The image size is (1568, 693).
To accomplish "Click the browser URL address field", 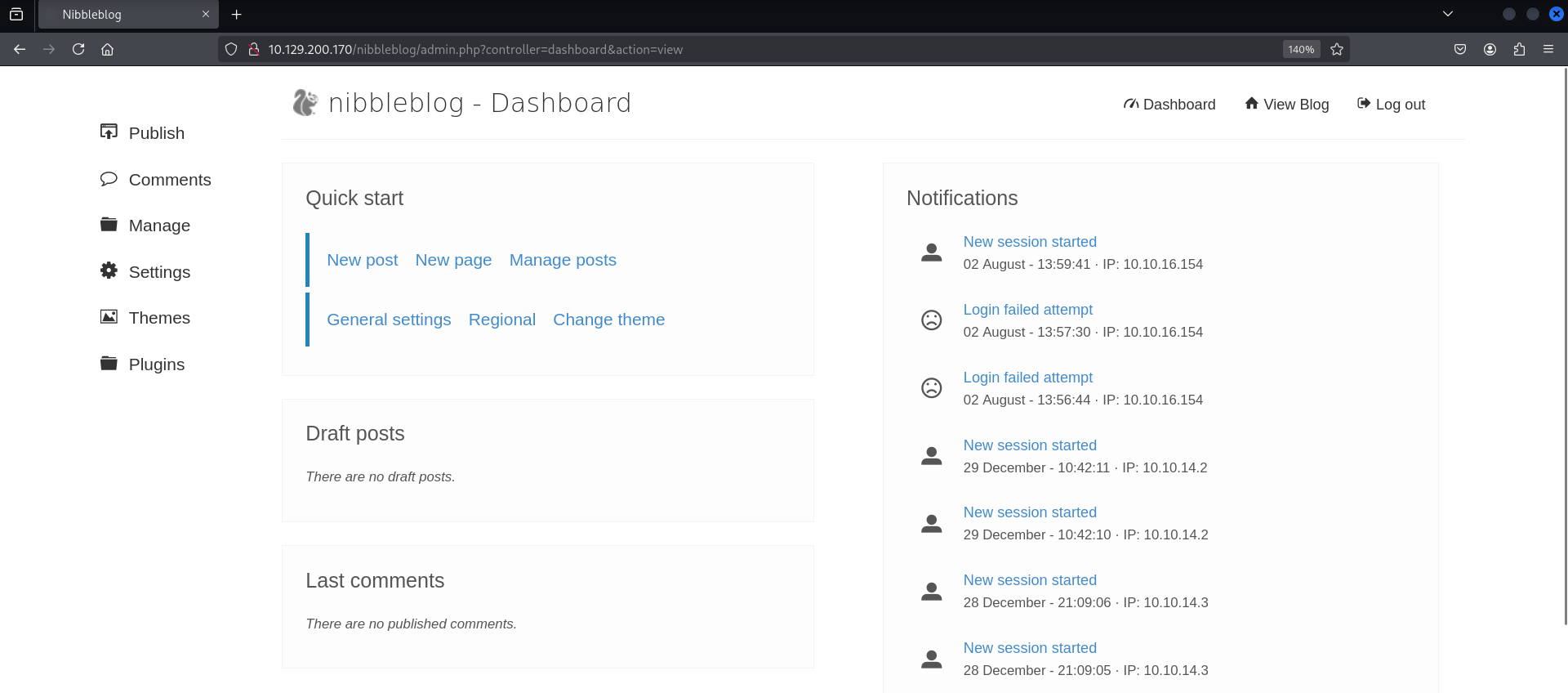I will click(x=735, y=49).
